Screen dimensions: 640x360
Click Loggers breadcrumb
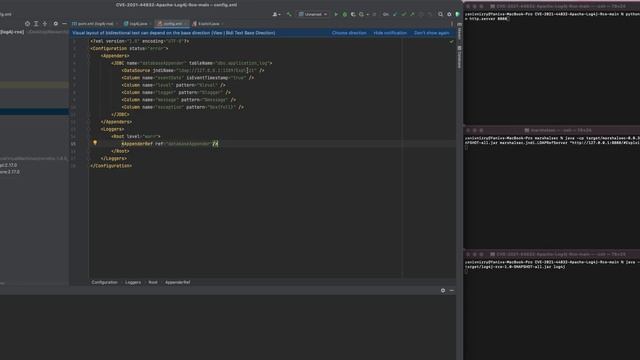pos(133,282)
